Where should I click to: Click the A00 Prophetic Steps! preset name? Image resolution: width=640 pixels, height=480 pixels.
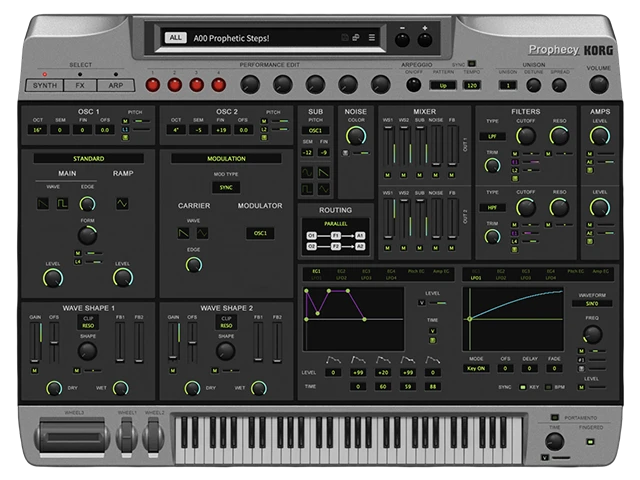[x=231, y=38]
